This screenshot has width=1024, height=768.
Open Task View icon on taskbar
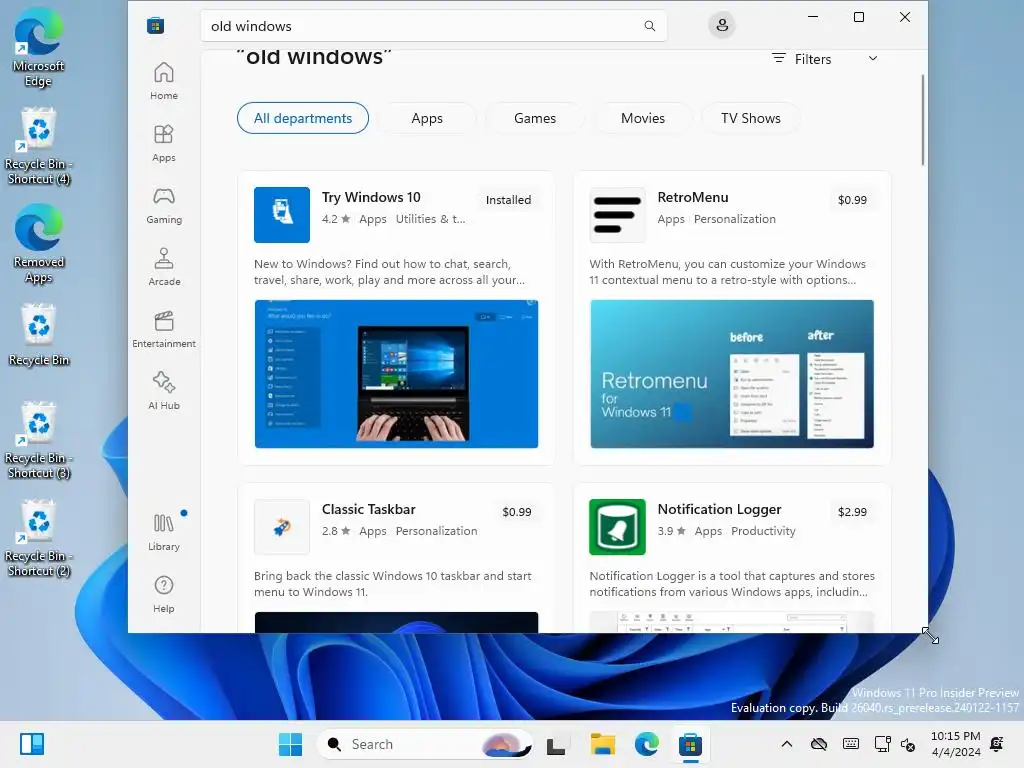pos(556,744)
